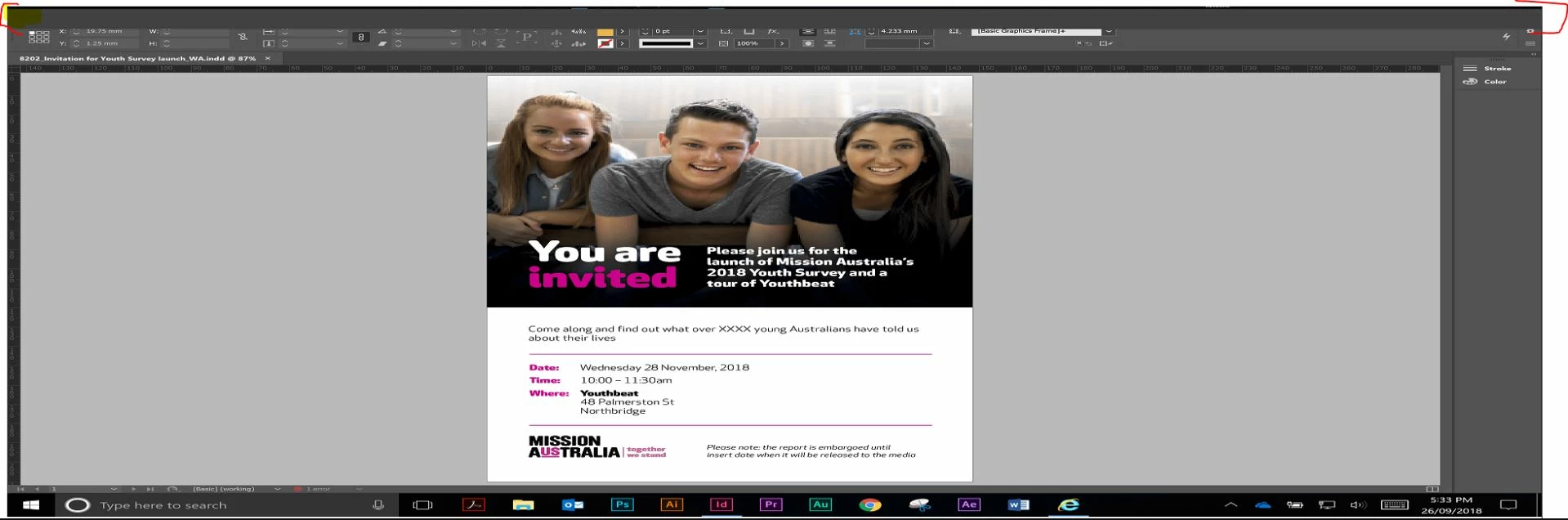Flip the selection vertically

[x=501, y=43]
